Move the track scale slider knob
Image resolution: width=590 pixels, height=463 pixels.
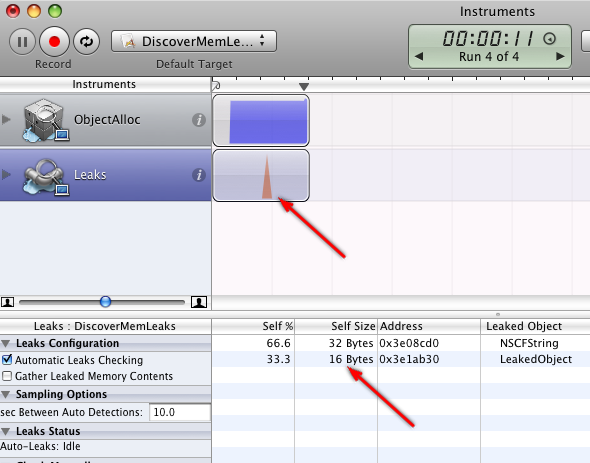coord(105,302)
